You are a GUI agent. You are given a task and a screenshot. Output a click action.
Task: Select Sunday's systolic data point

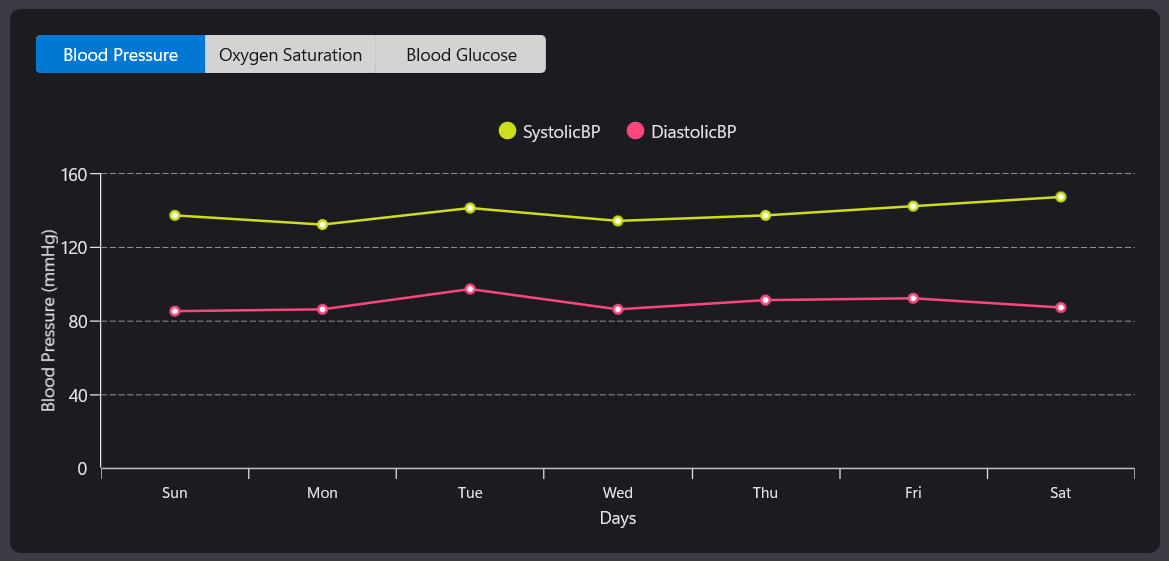pos(175,215)
